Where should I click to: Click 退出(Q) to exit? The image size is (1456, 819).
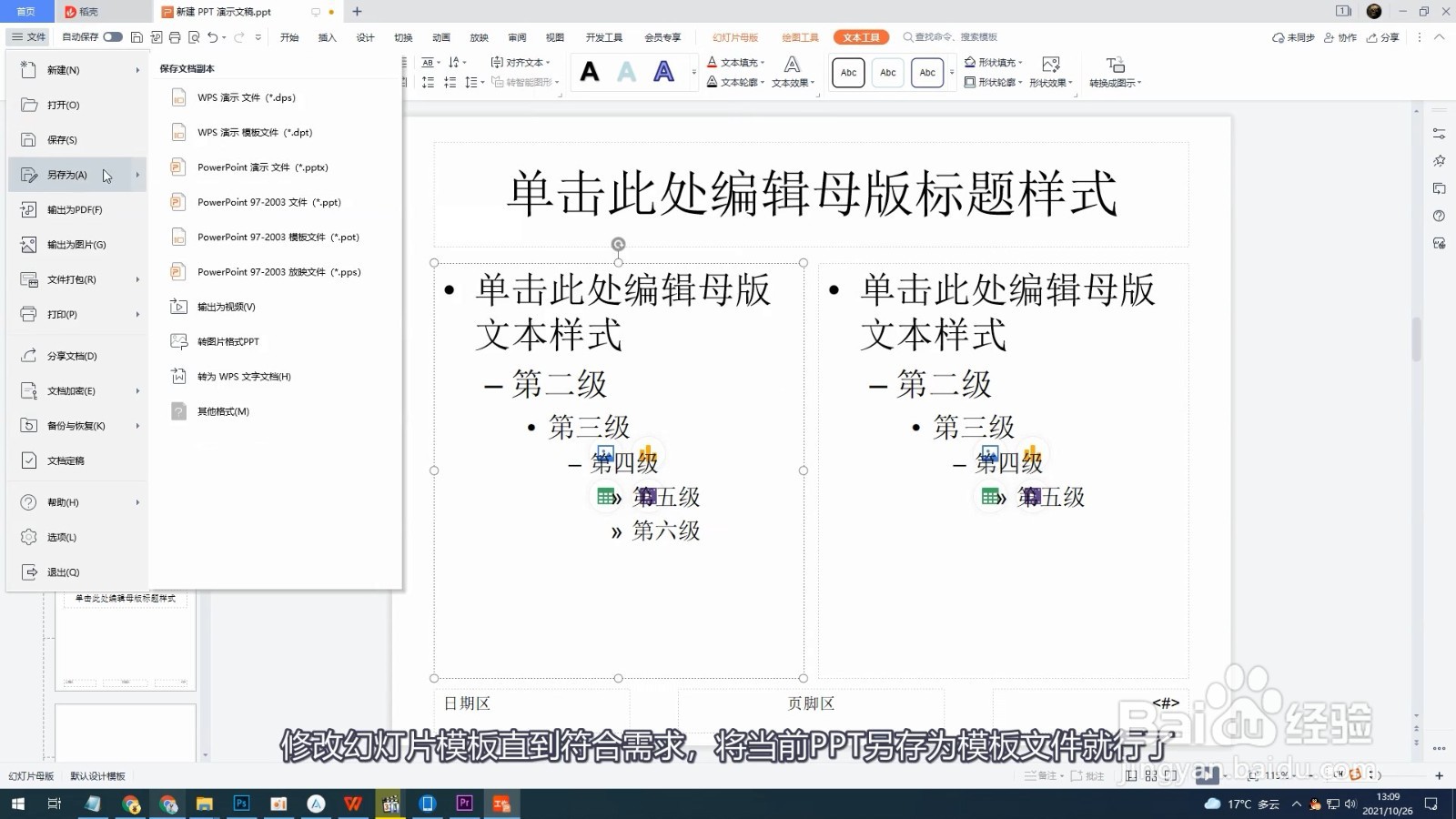(78, 572)
